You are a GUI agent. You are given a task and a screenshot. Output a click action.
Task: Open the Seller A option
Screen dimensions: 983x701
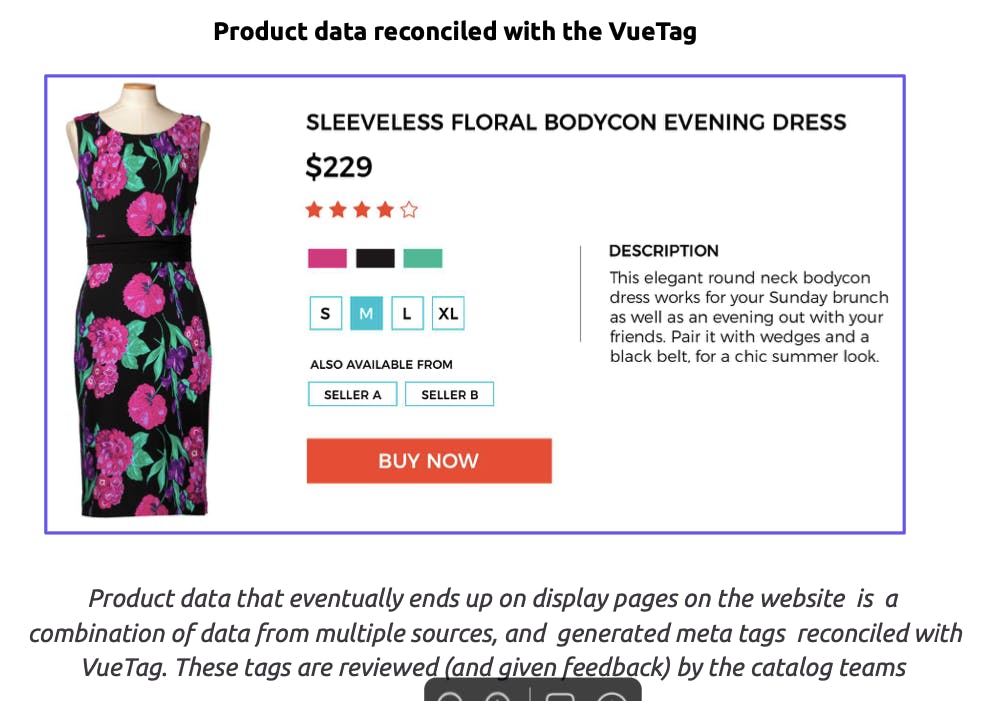pyautogui.click(x=353, y=394)
